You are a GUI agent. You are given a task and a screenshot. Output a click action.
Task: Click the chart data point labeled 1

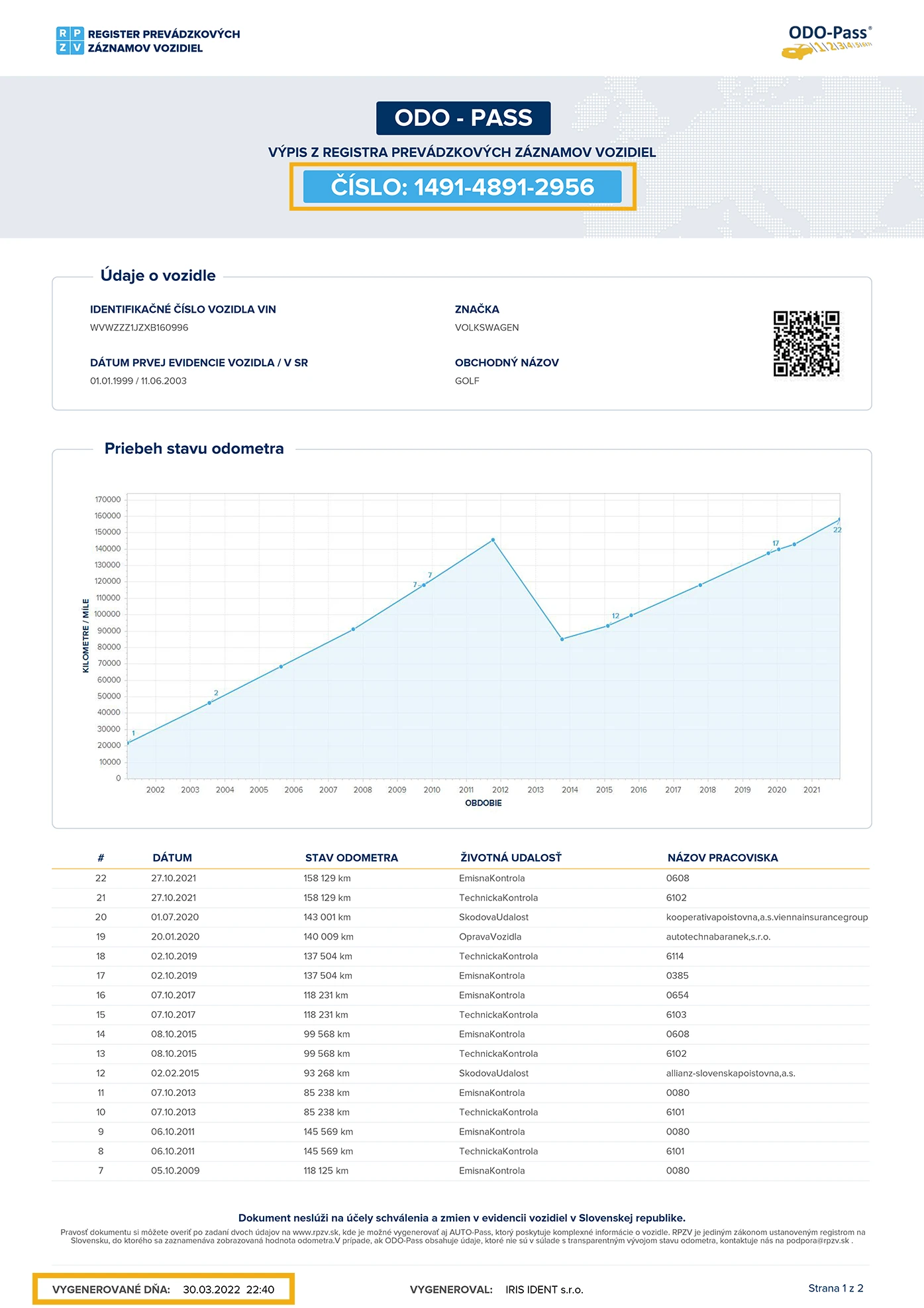tap(128, 743)
